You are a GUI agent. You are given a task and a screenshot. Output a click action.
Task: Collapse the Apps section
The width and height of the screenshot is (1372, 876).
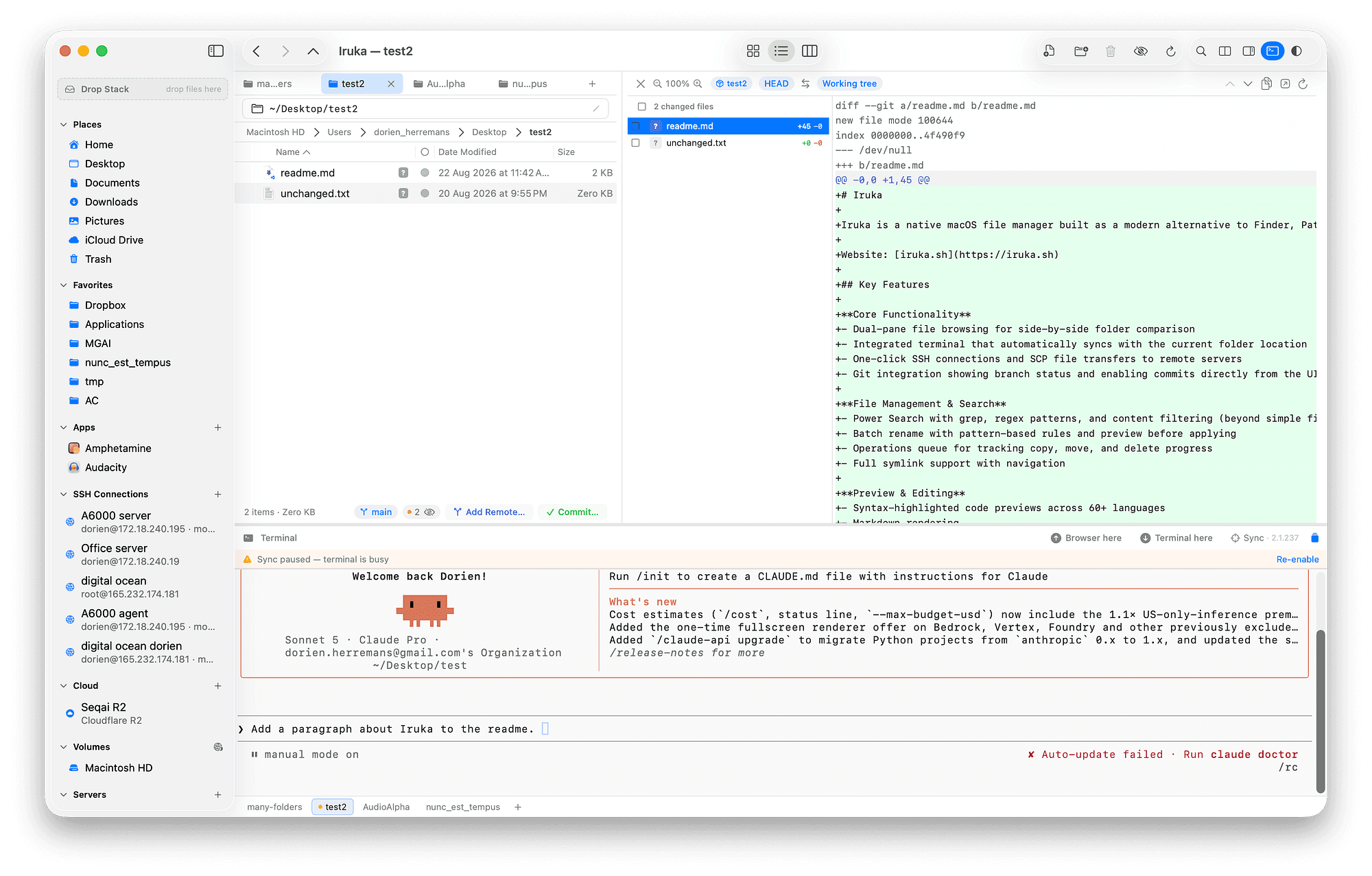[64, 427]
